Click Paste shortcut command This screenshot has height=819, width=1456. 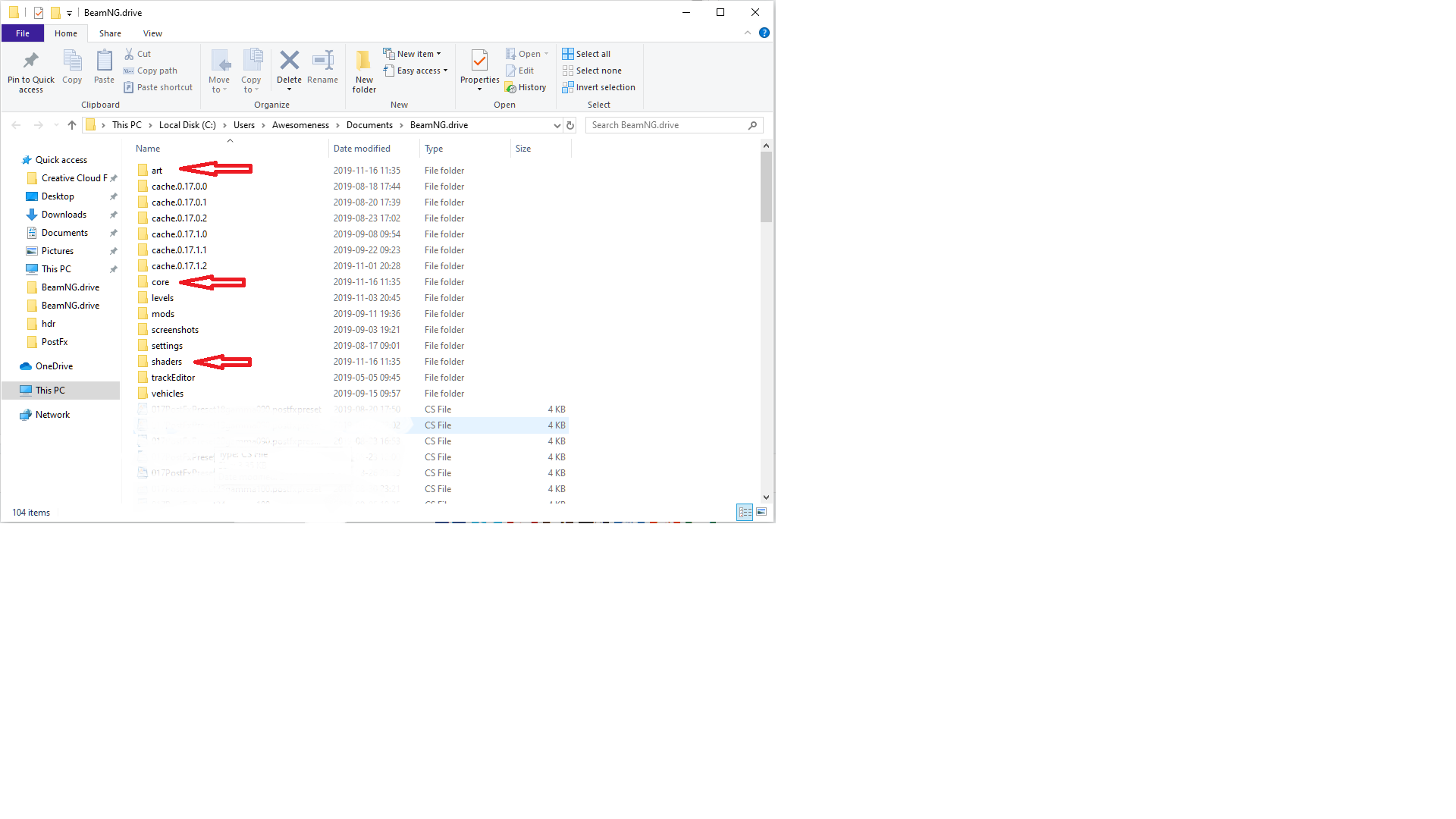(x=158, y=87)
